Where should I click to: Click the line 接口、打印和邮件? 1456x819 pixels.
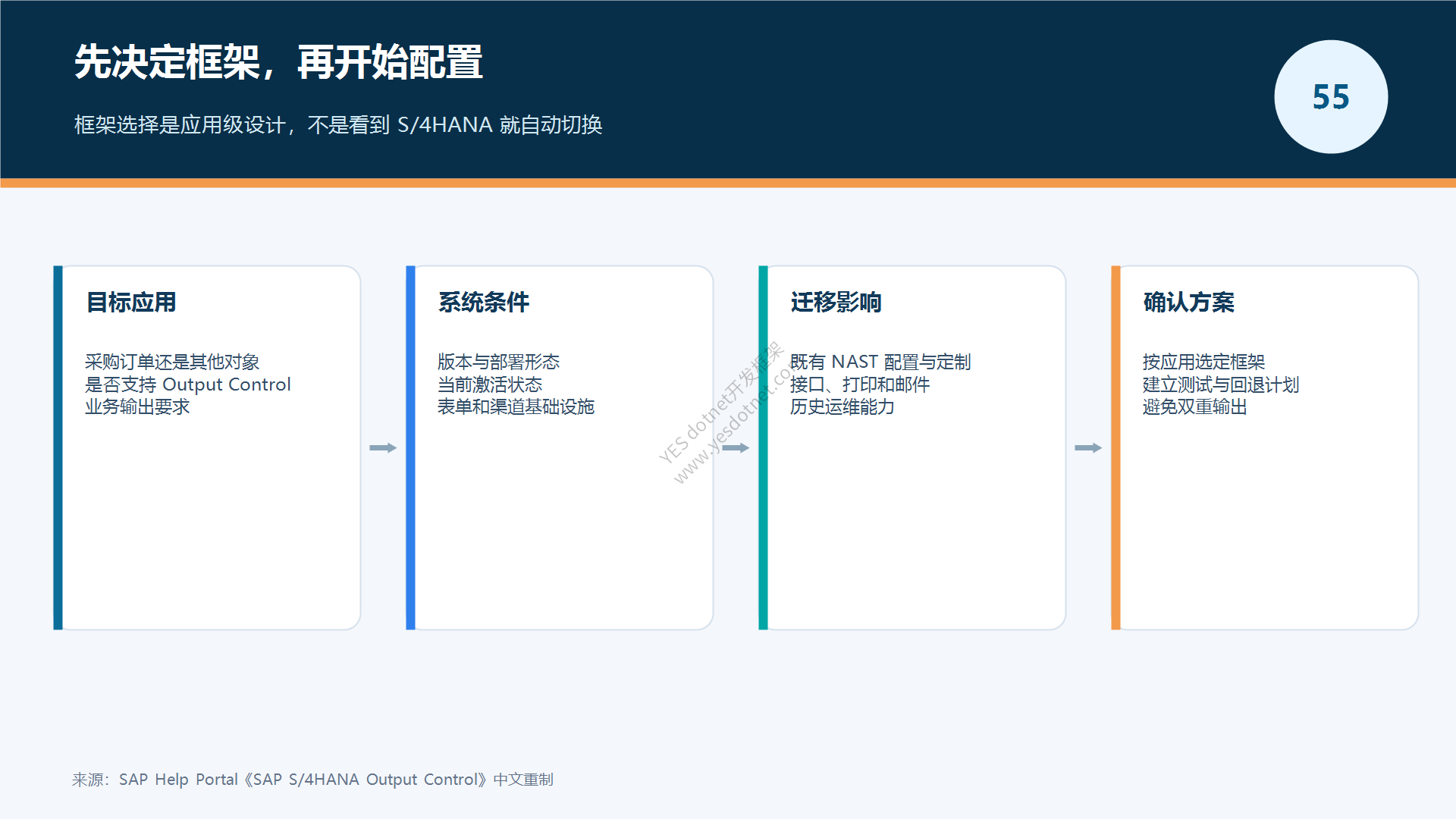tap(860, 384)
